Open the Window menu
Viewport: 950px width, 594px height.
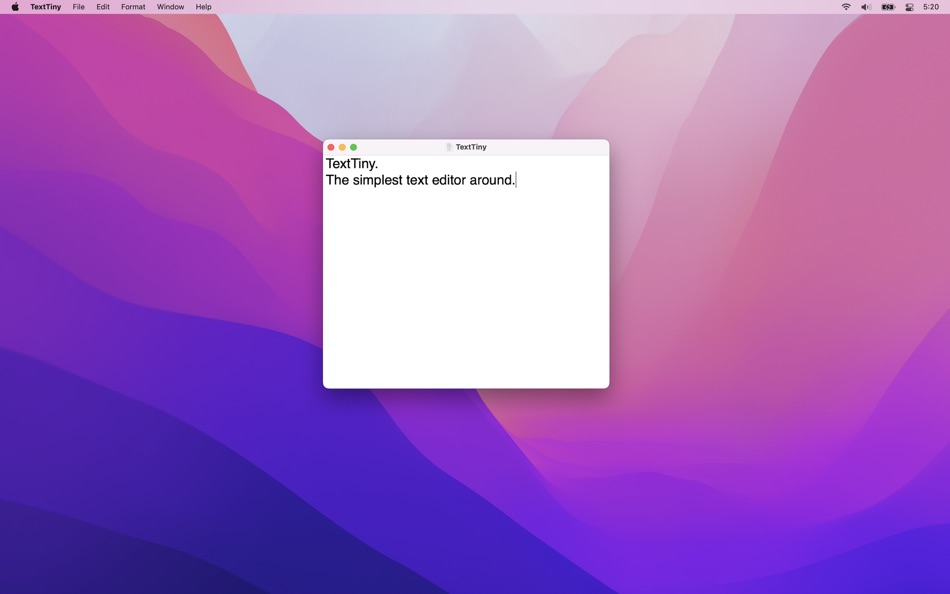(170, 7)
